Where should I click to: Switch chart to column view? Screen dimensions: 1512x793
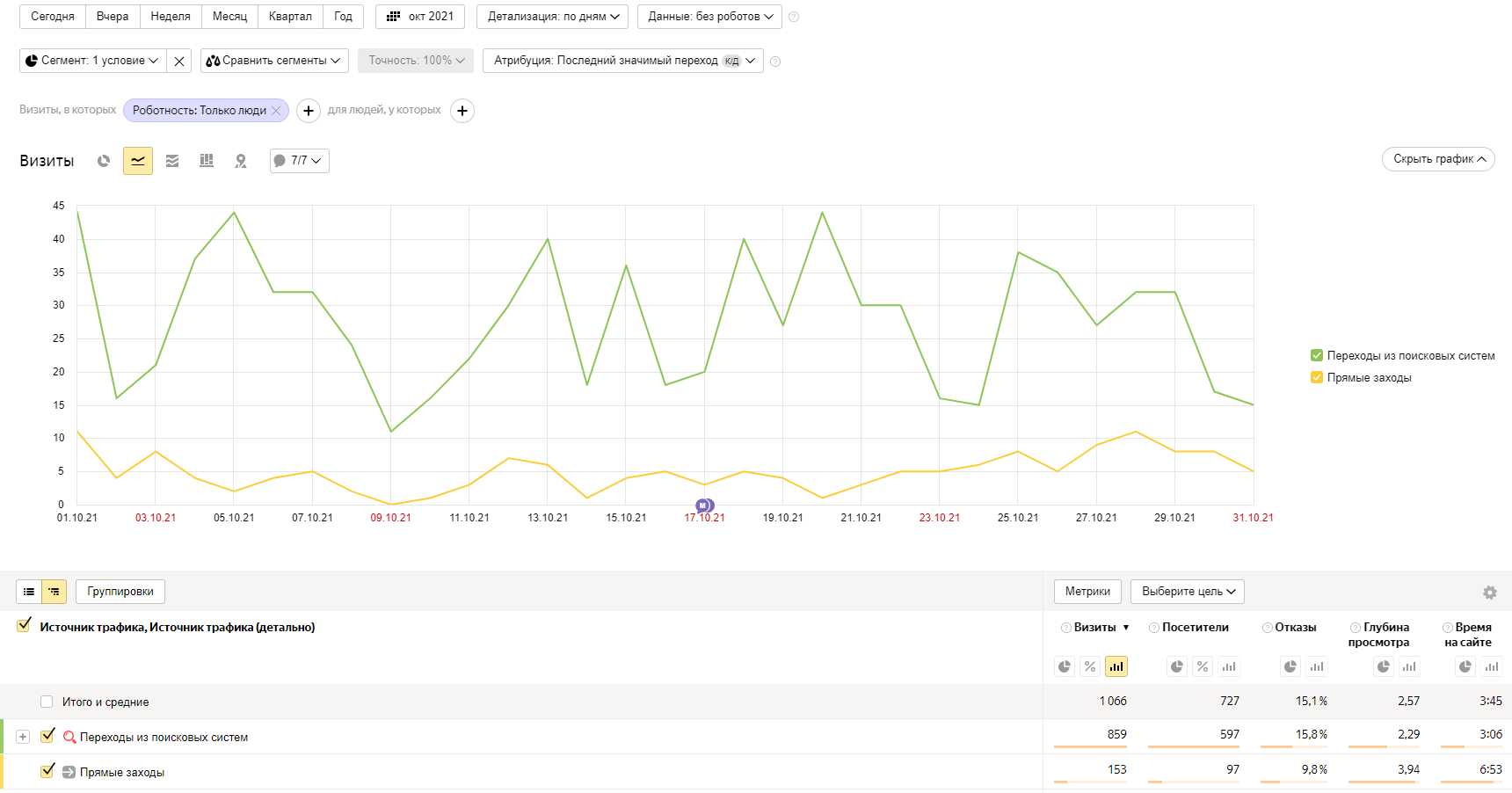[207, 161]
